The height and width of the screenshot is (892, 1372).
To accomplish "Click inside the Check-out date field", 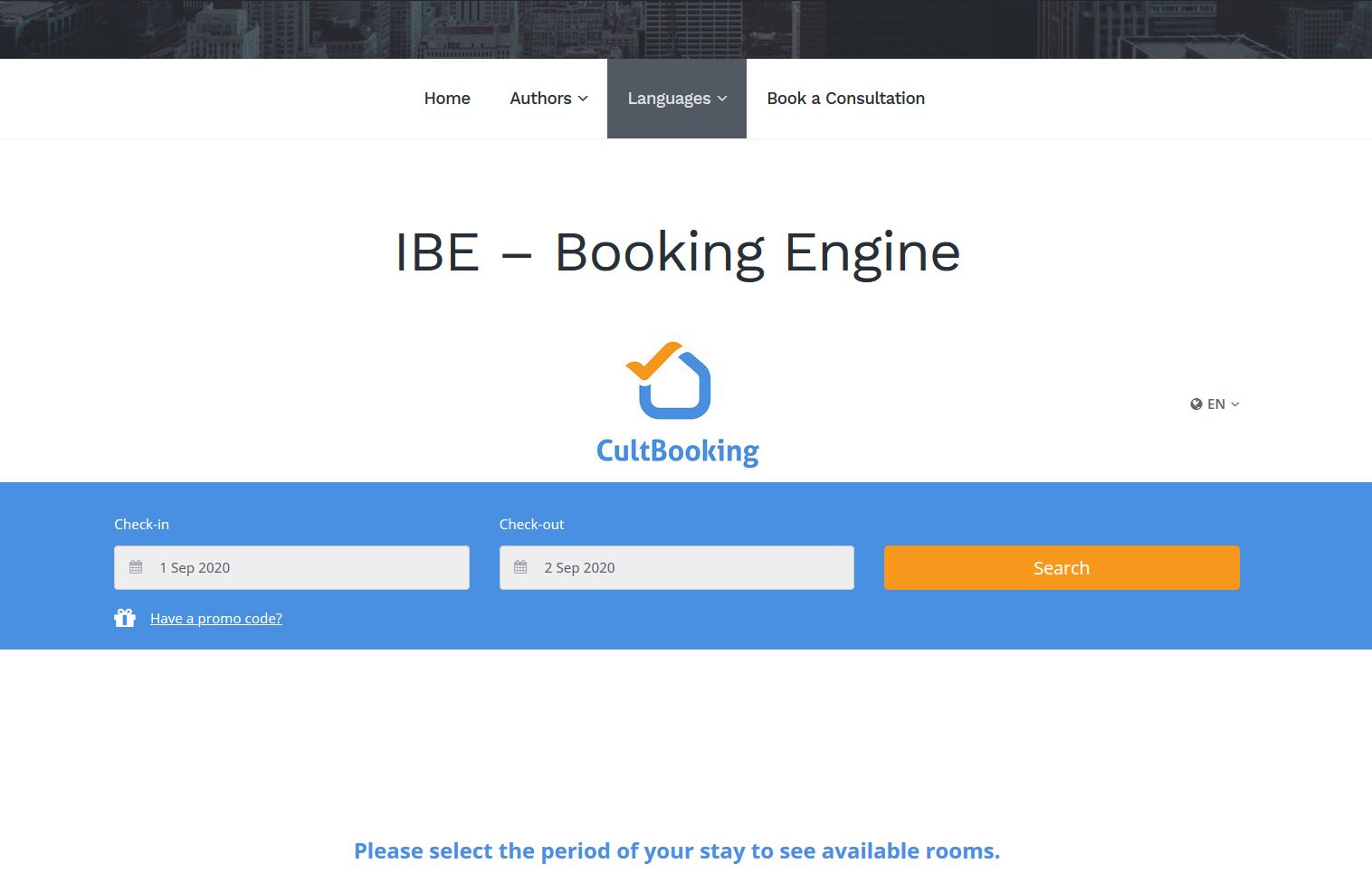I will (x=675, y=567).
